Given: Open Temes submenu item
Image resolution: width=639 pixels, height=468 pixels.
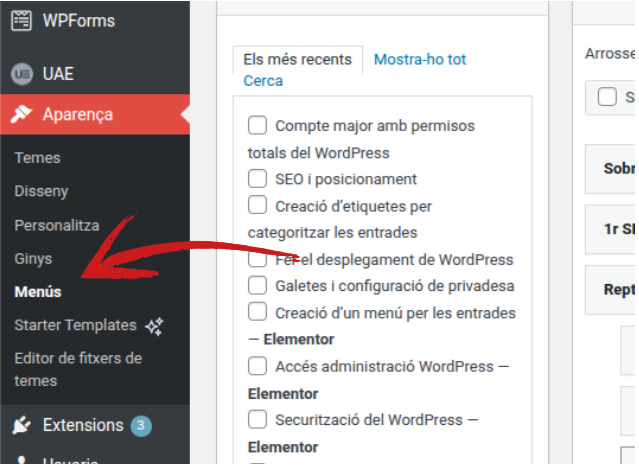Looking at the screenshot, I should (37, 158).
